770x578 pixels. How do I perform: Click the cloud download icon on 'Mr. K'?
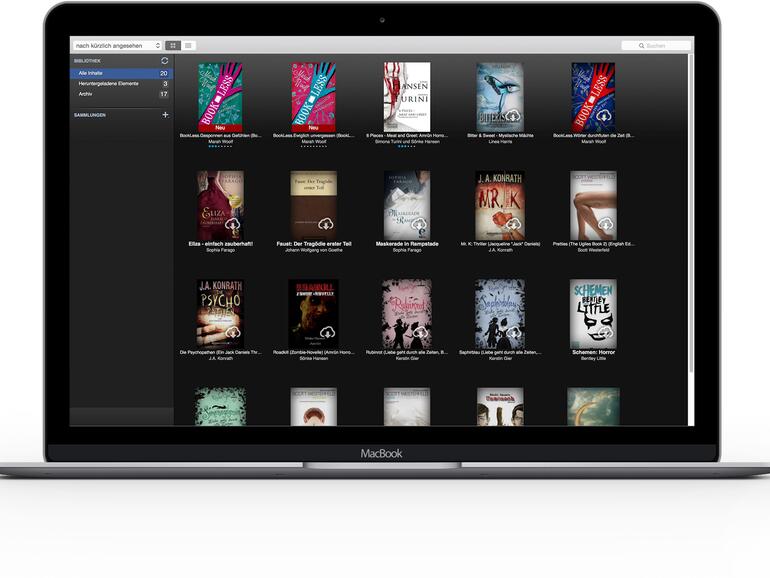point(512,226)
